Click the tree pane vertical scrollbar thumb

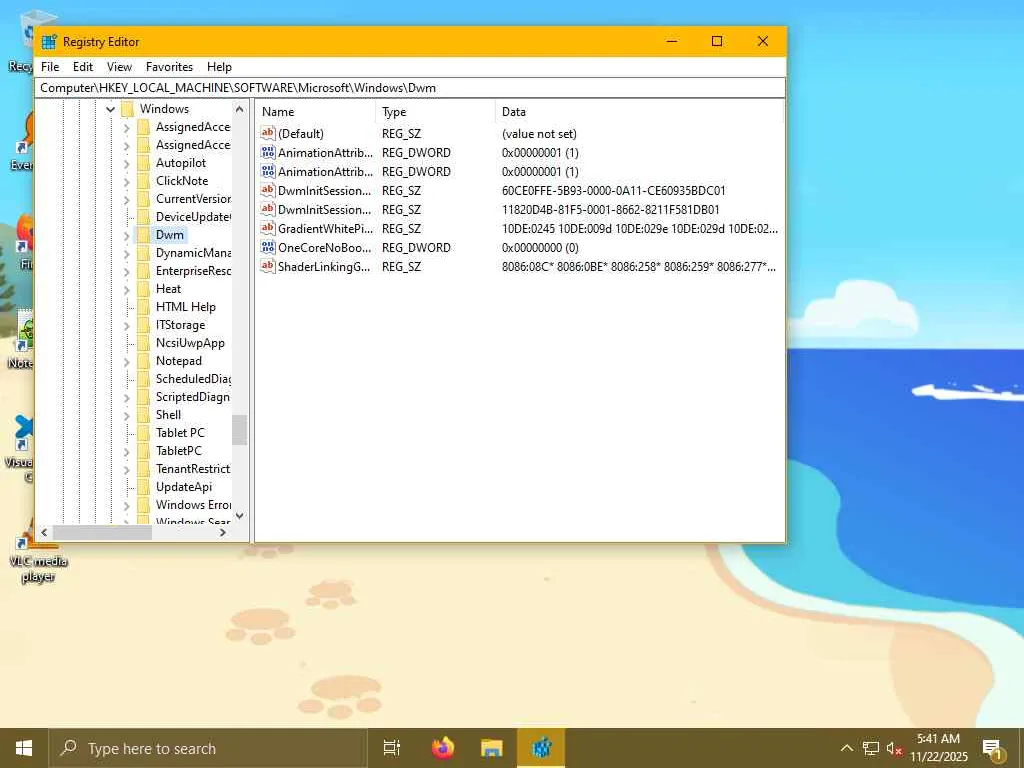coord(240,430)
